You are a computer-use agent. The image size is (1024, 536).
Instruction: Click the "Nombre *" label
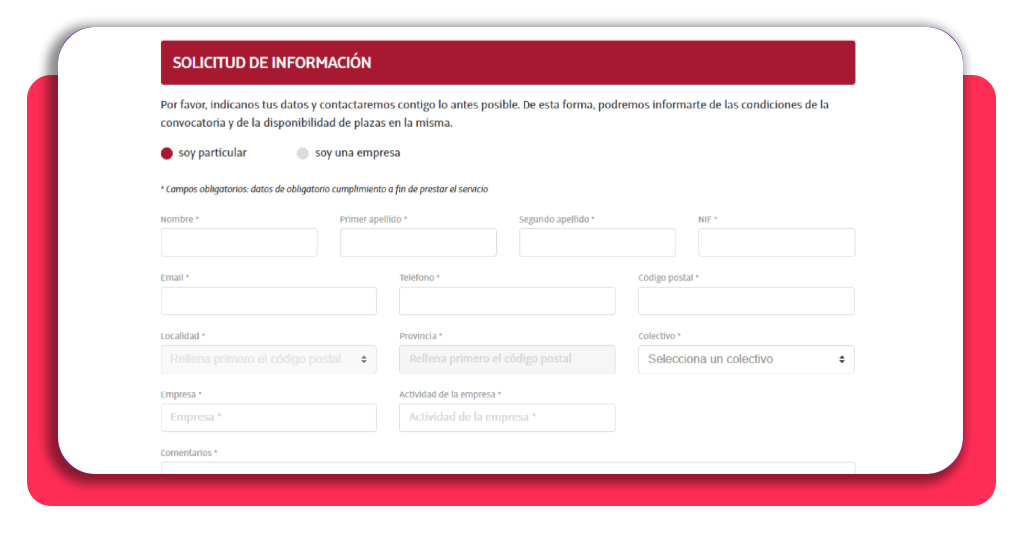[180, 219]
